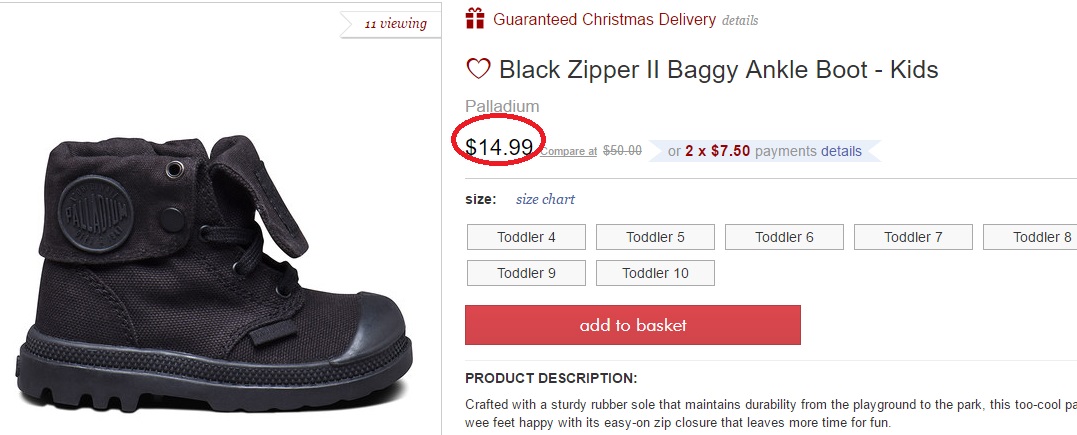Open Guaranteed Christmas Delivery details link
Image resolution: width=1077 pixels, height=435 pixels.
tap(740, 20)
